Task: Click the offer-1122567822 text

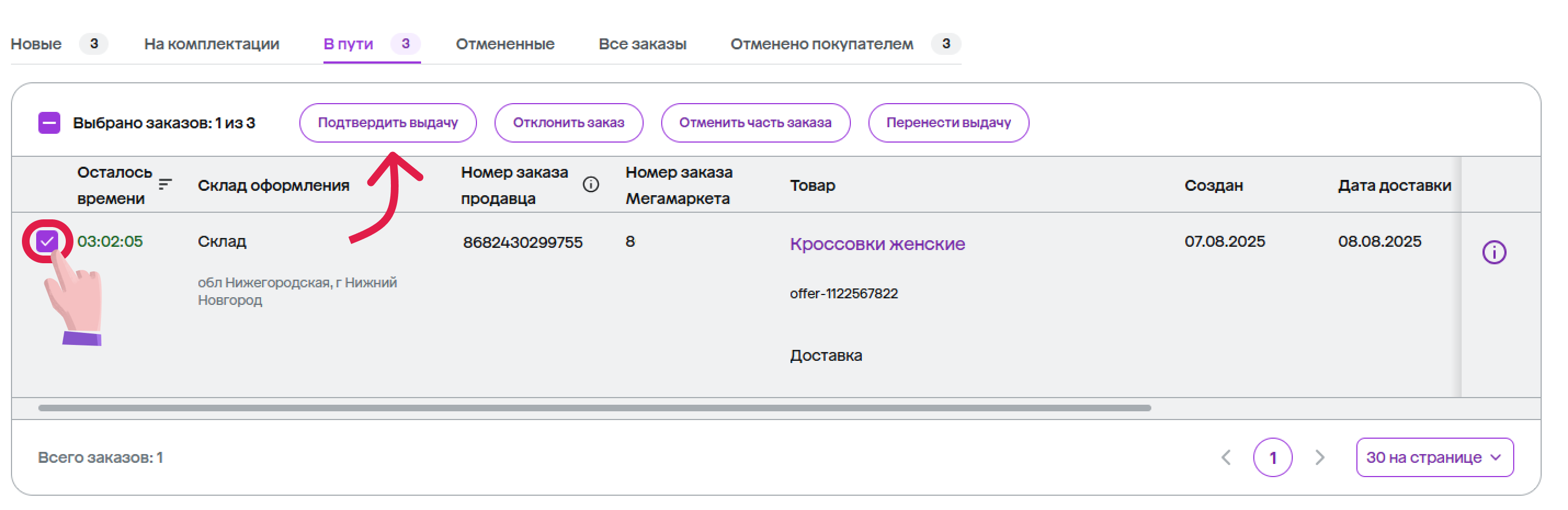Action: coord(844,293)
